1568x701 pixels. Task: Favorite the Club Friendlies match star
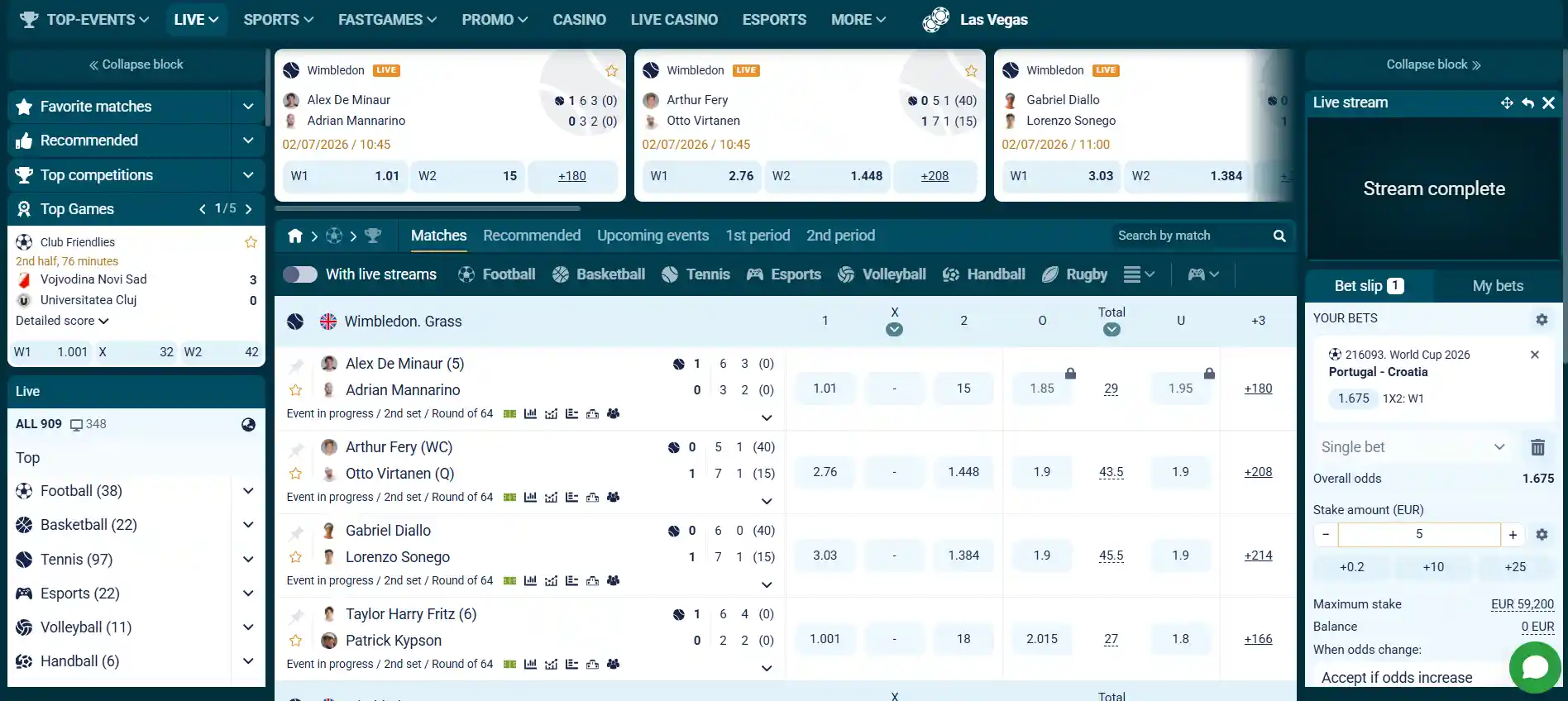[251, 242]
